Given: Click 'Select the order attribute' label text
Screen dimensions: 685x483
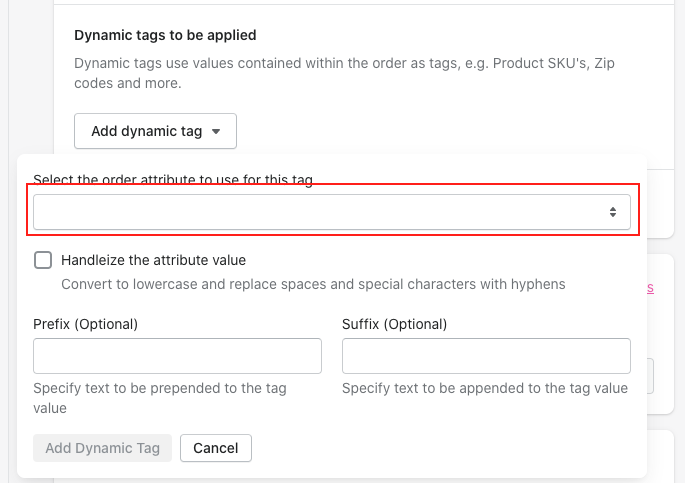Looking at the screenshot, I should coord(173,181).
